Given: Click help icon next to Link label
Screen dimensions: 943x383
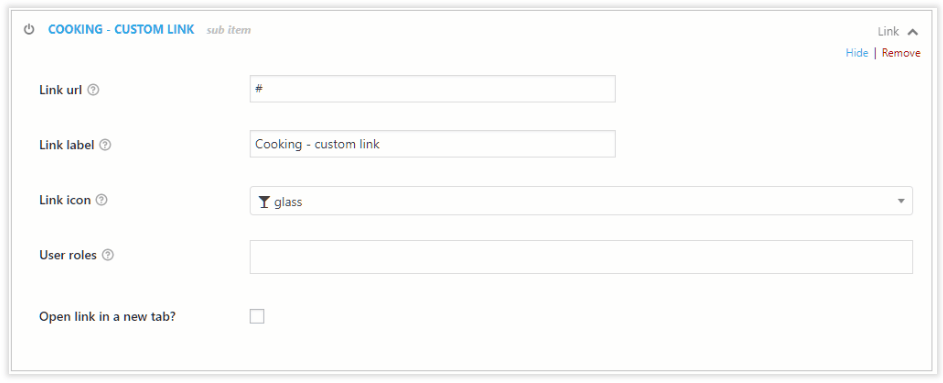Looking at the screenshot, I should tap(105, 145).
